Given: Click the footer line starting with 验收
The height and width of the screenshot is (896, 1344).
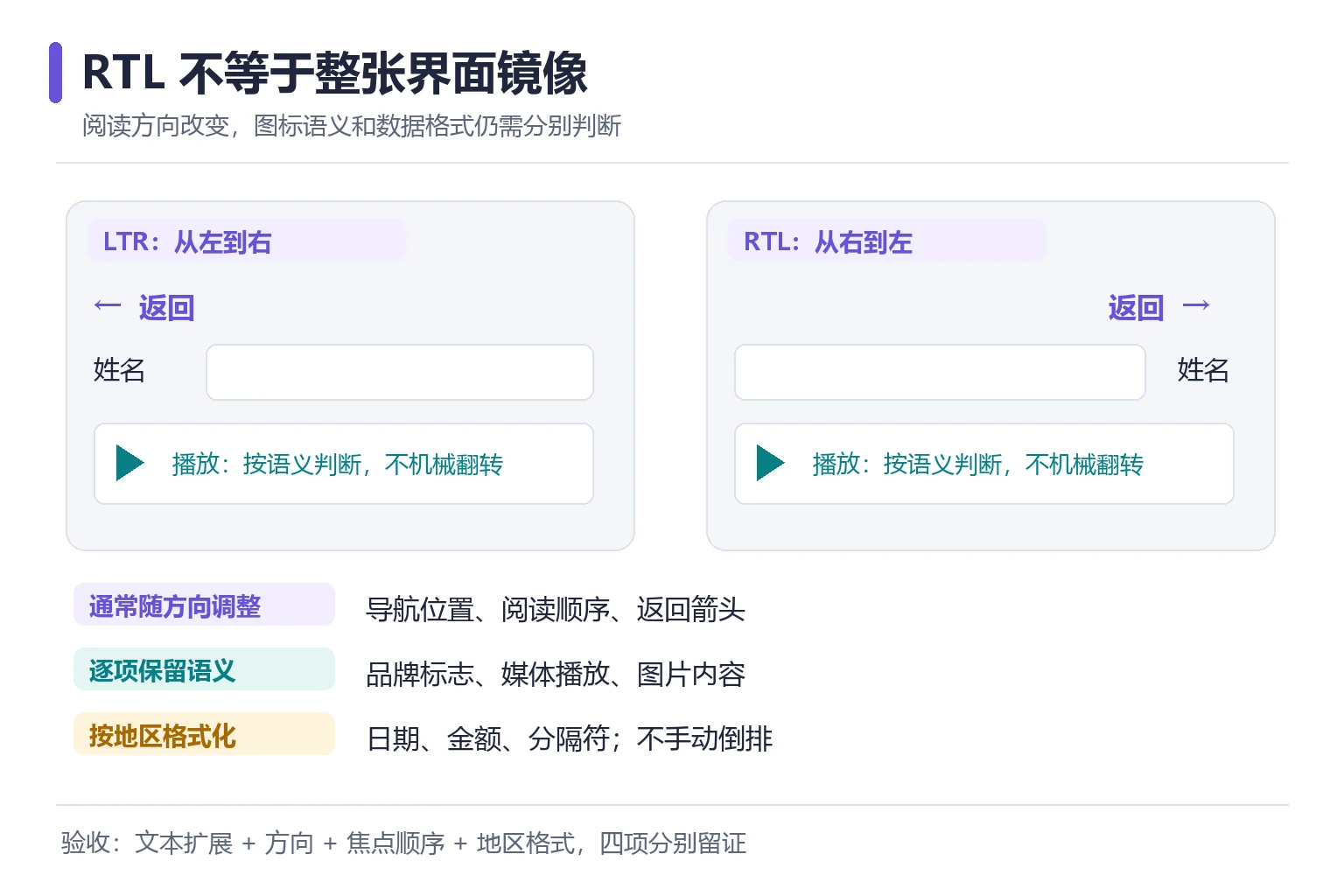Looking at the screenshot, I should tap(403, 843).
